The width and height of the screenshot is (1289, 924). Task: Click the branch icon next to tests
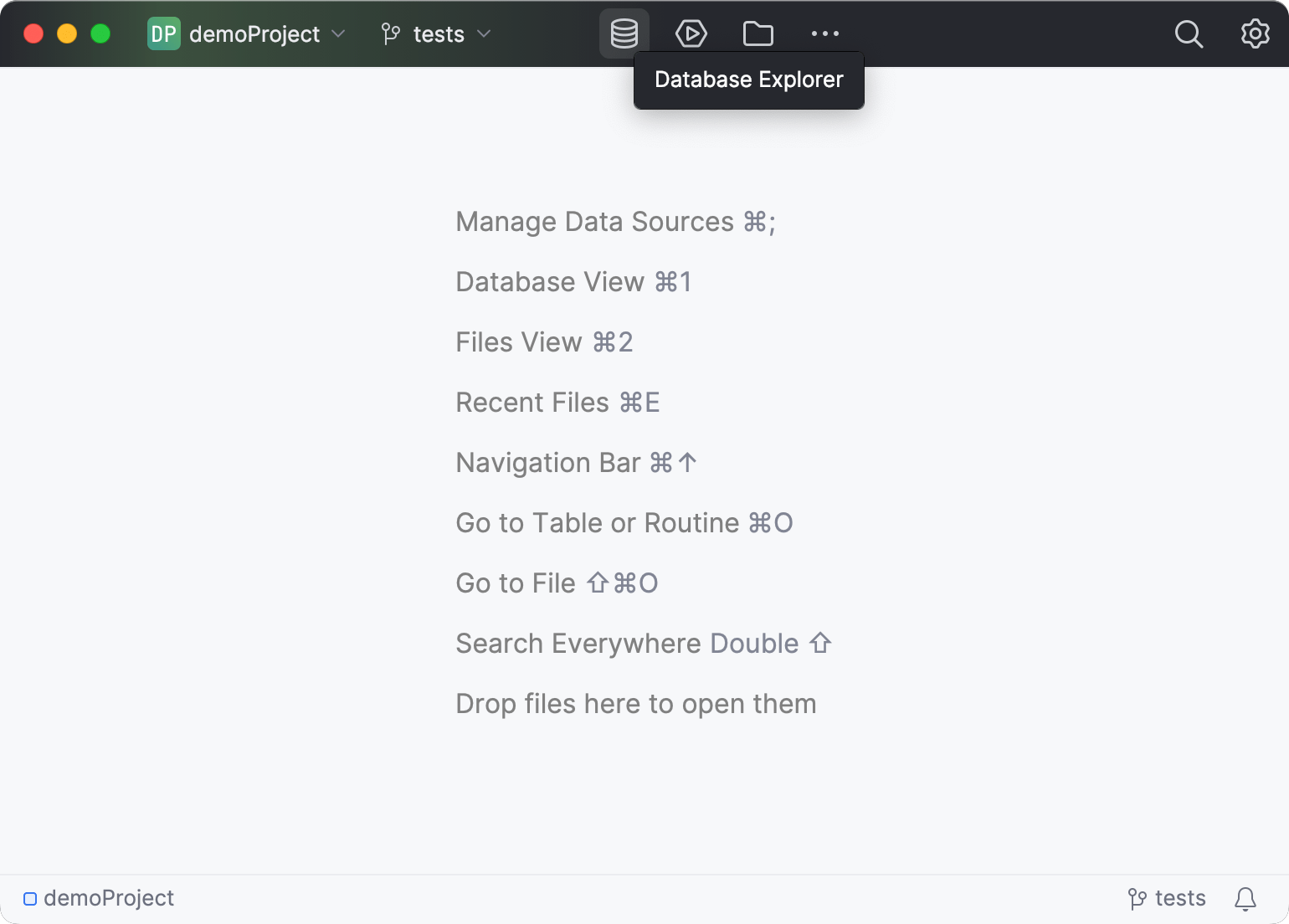[388, 33]
